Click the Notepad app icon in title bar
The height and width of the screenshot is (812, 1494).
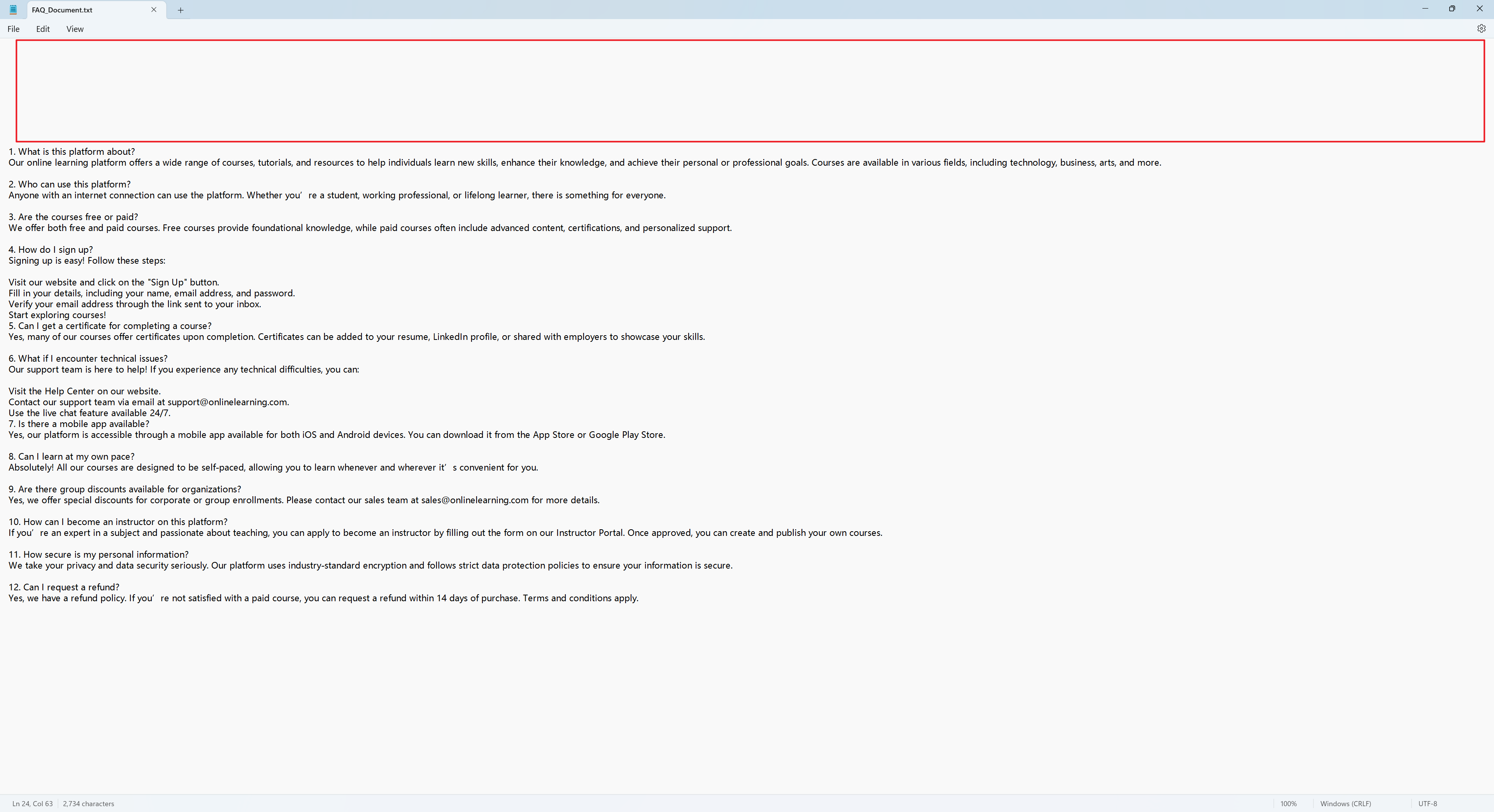coord(13,10)
